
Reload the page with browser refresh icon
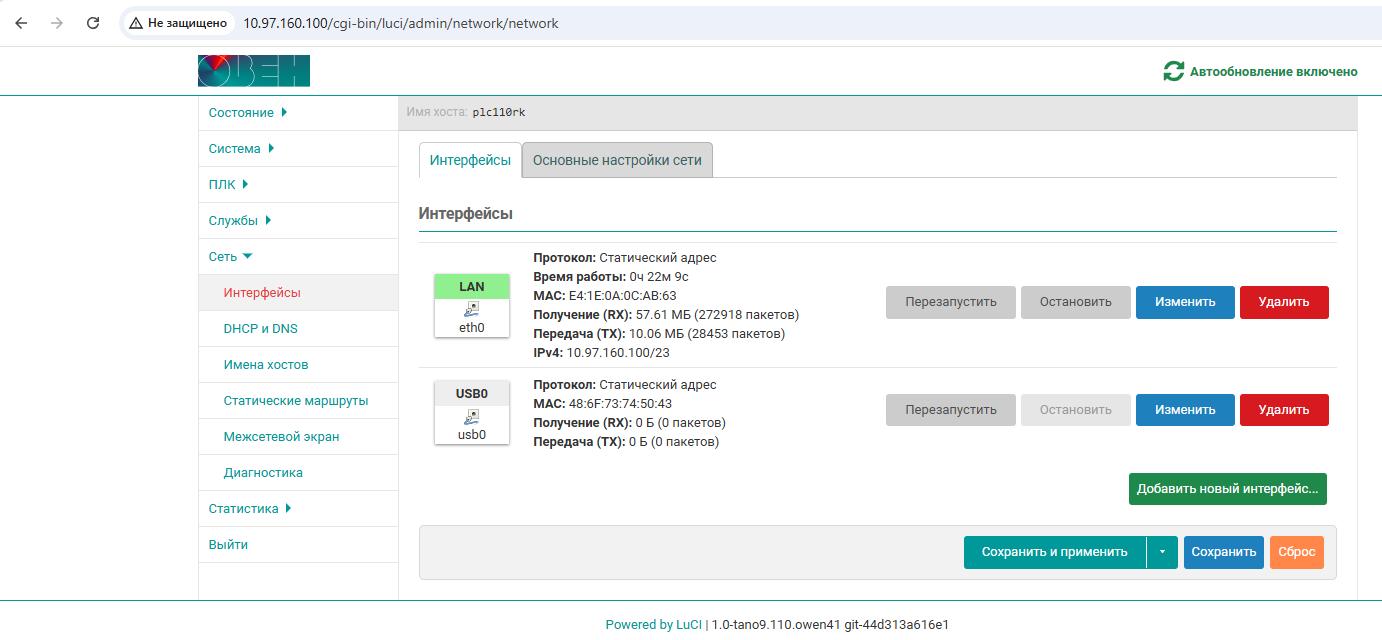(93, 22)
